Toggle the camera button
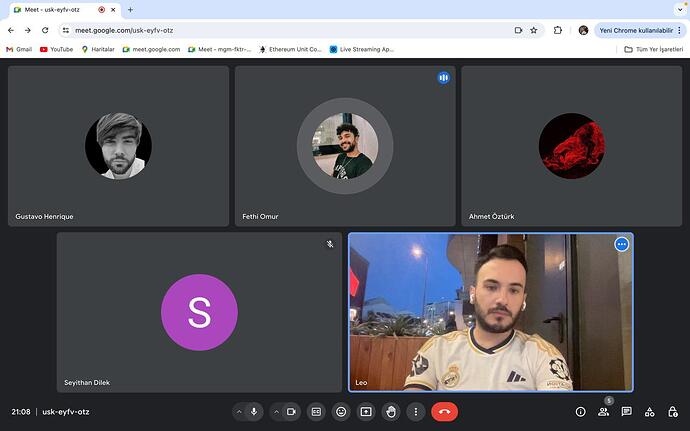690x431 pixels. pos(291,412)
